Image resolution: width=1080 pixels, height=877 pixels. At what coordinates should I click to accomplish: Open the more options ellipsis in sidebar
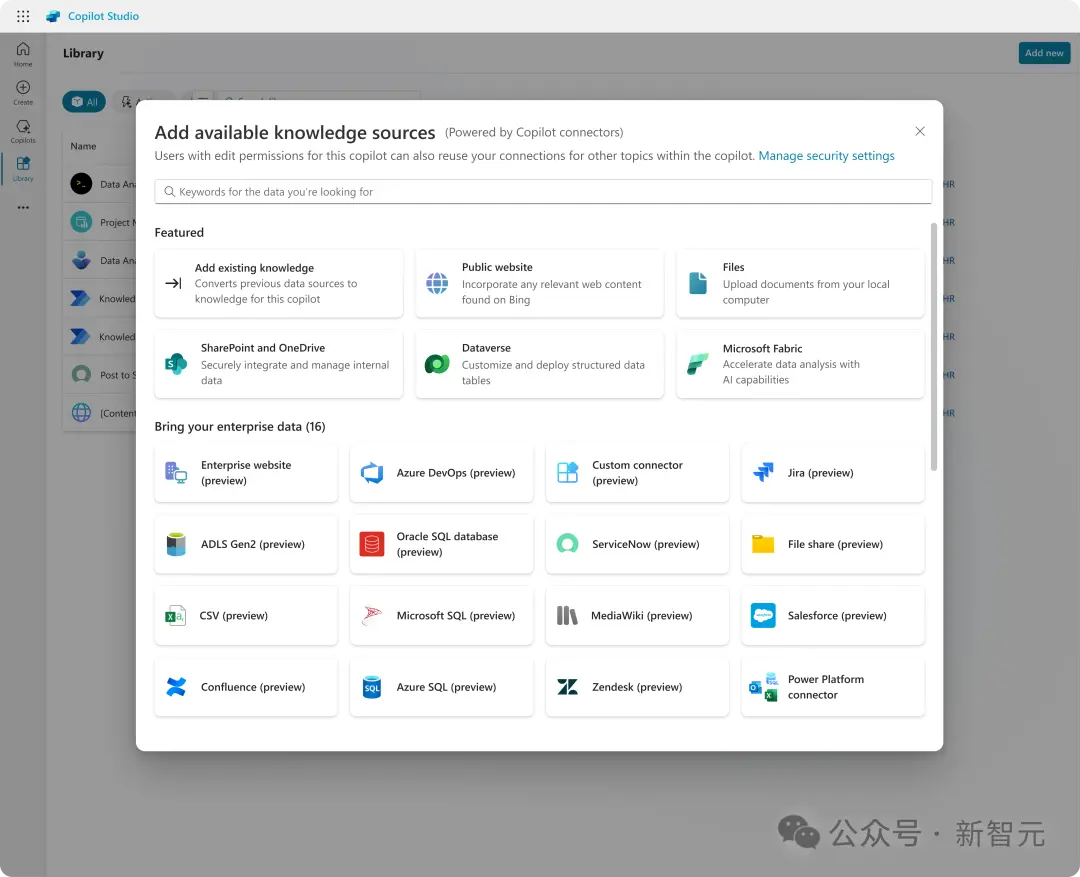click(x=23, y=207)
